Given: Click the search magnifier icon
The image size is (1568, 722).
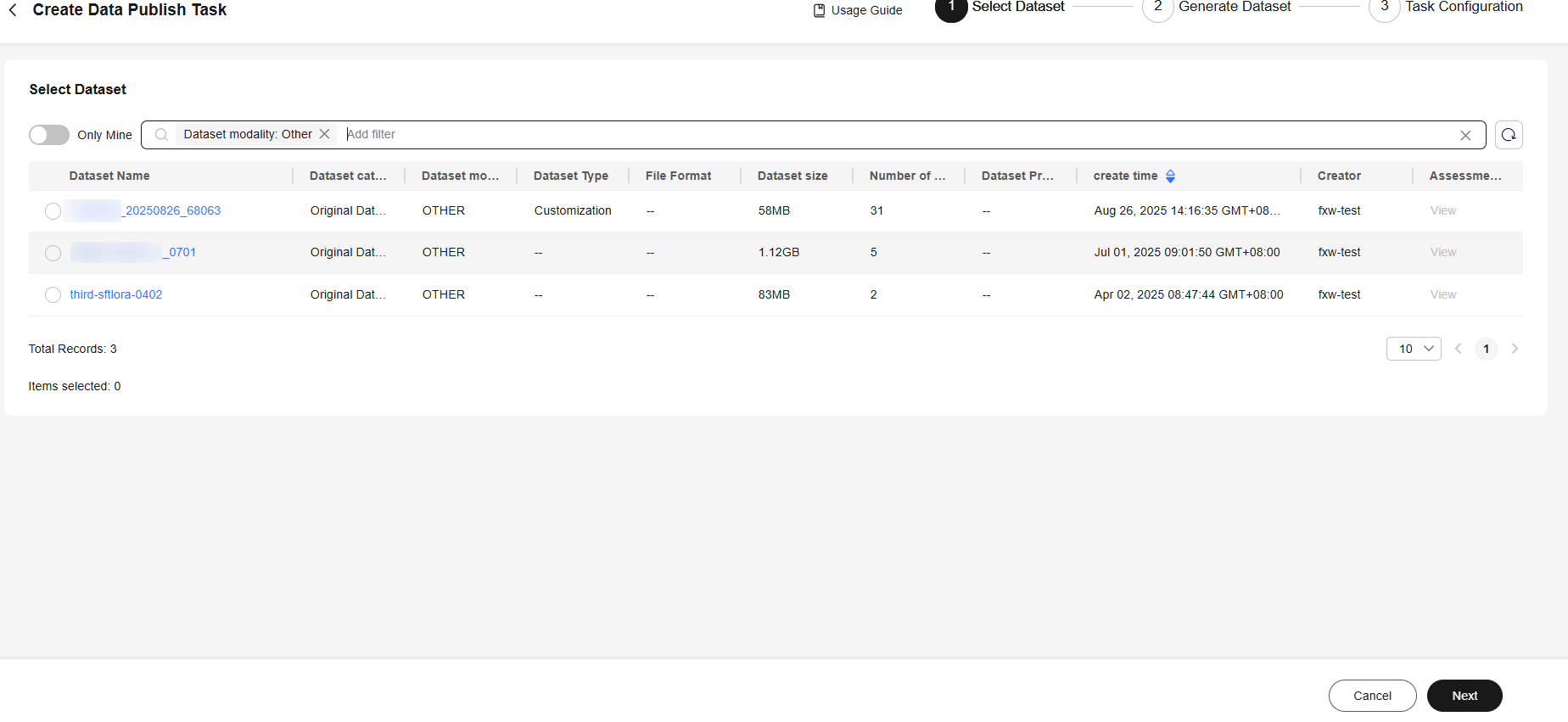Looking at the screenshot, I should click(x=161, y=134).
